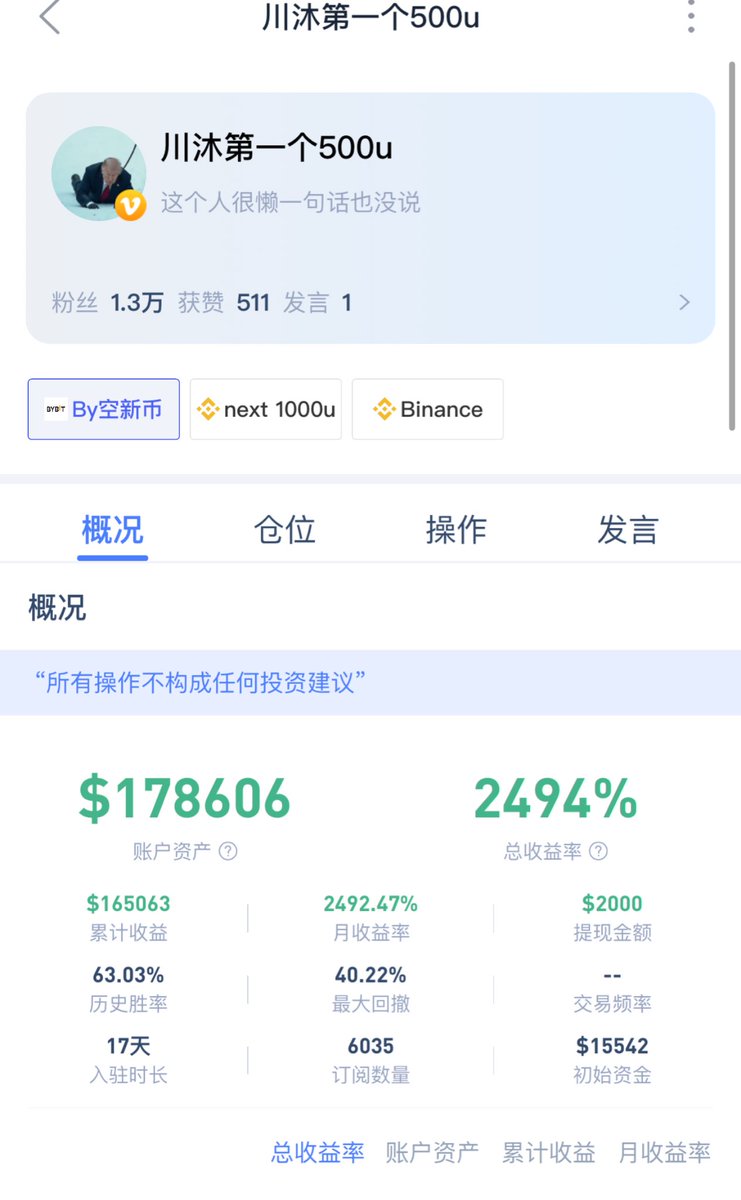Click the disclaimer banner 所有操作不构成任何投资建议
The width and height of the screenshot is (741, 1200).
pos(370,683)
